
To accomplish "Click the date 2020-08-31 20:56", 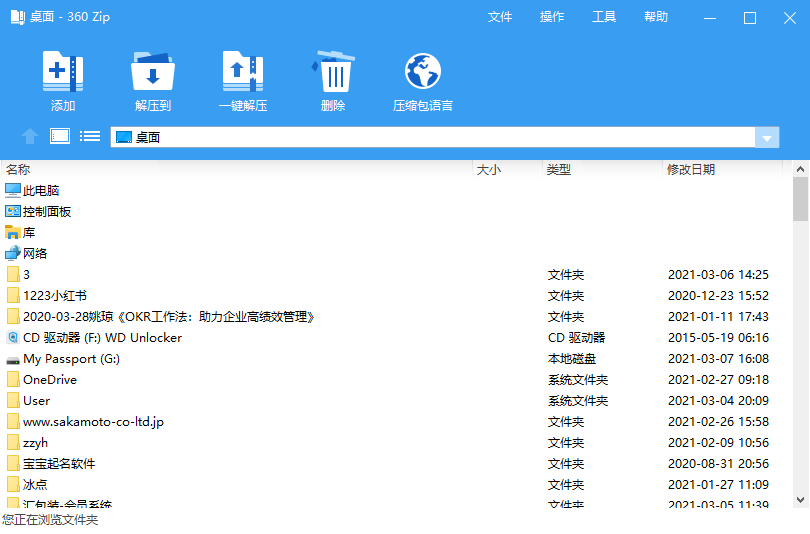I will (x=718, y=463).
